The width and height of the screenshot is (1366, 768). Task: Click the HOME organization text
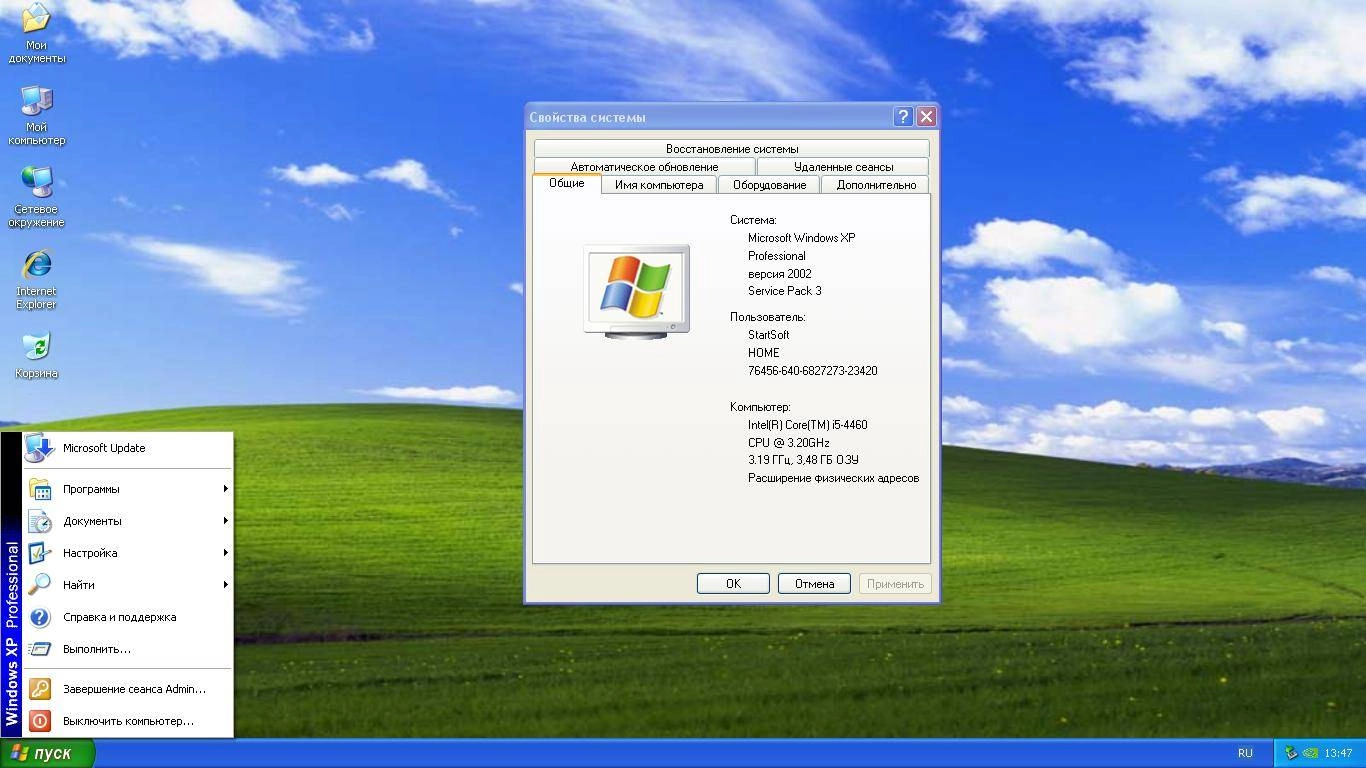point(763,353)
